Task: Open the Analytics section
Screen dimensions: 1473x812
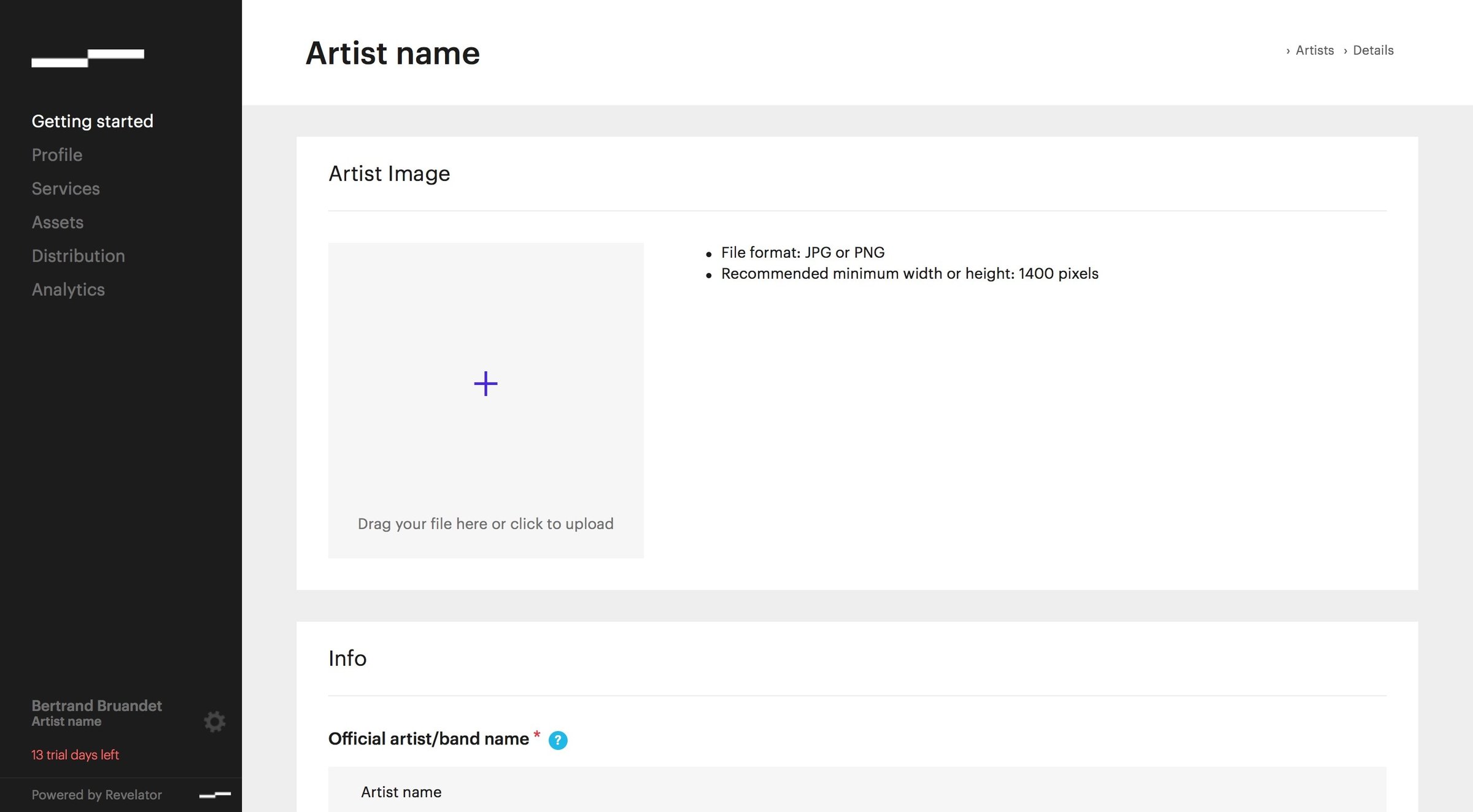Action: coord(68,290)
